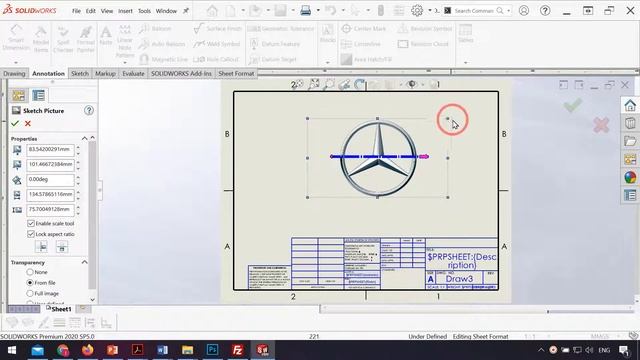The image size is (640, 360).
Task: Flip picture vertically button
Action: (62, 246)
